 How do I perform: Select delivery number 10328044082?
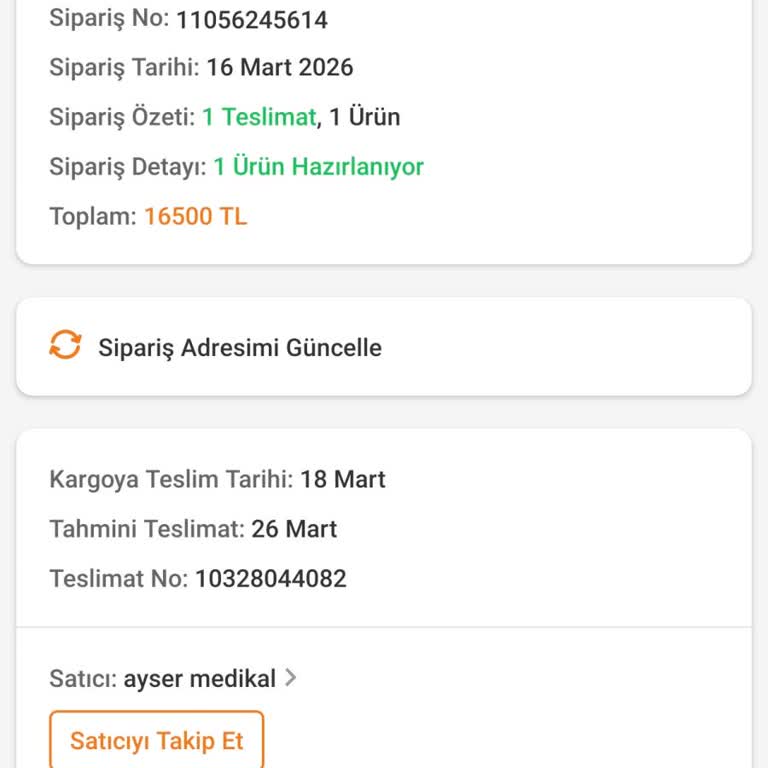tap(270, 578)
